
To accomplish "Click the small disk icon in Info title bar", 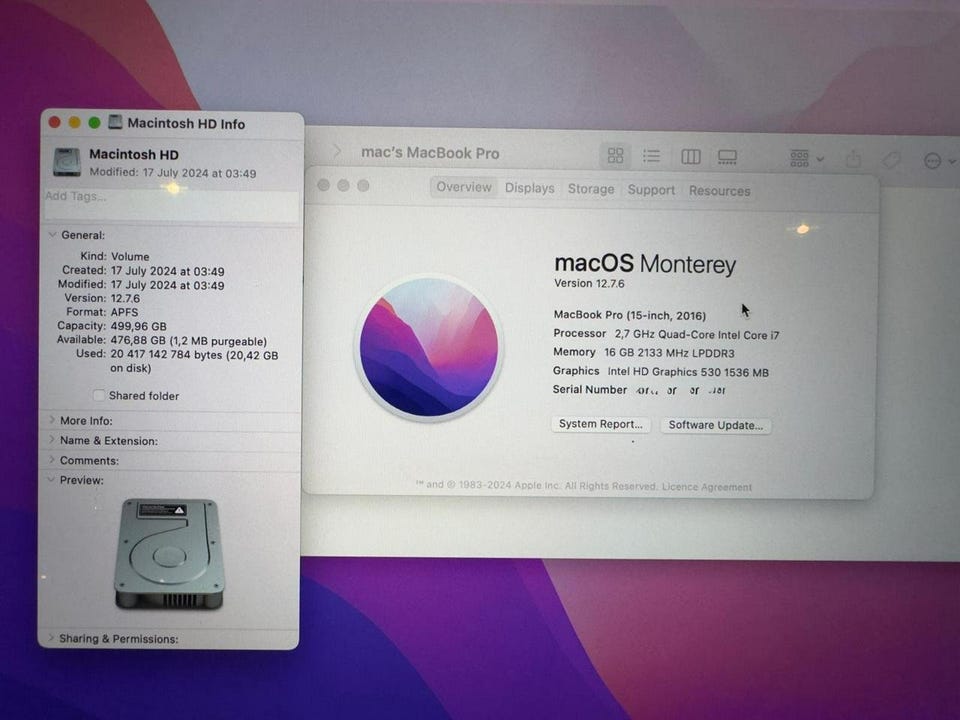I will (115, 122).
